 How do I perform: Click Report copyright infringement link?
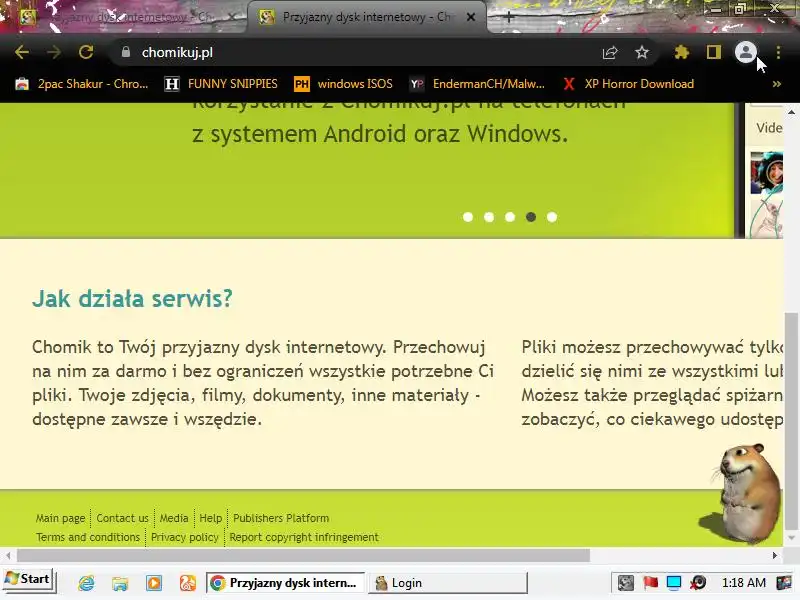(x=304, y=537)
